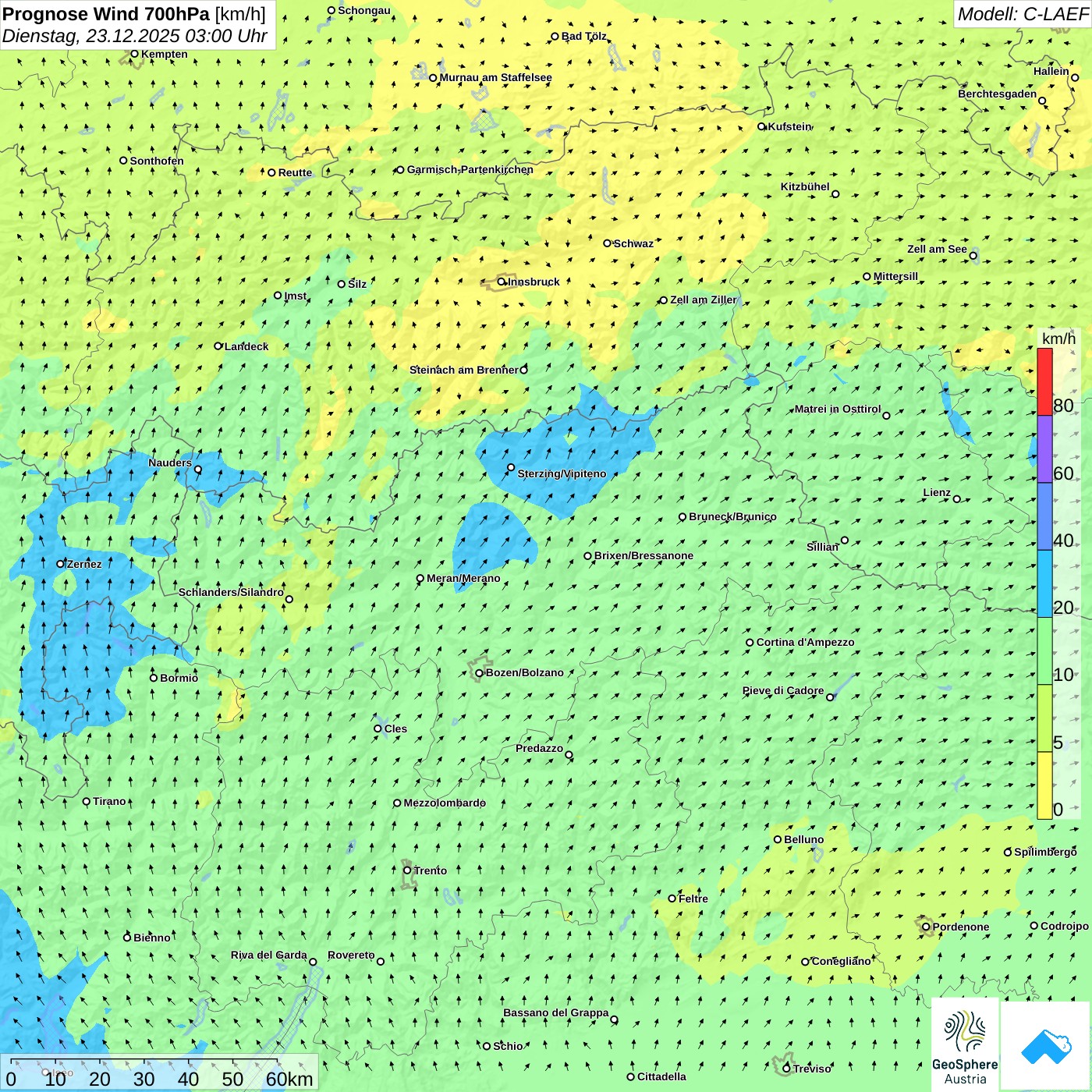
Task: Click the Bassano del Grappa label
Action: click(x=555, y=1012)
